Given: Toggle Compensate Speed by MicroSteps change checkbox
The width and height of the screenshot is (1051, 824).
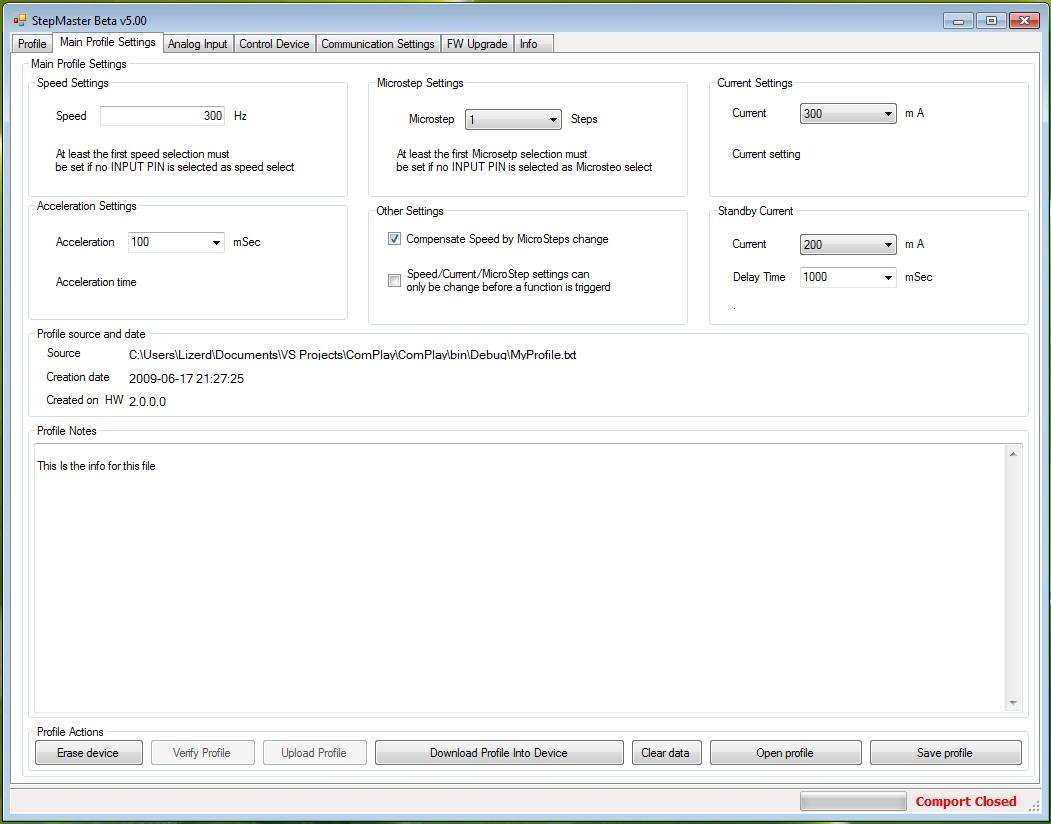Looking at the screenshot, I should pos(394,239).
